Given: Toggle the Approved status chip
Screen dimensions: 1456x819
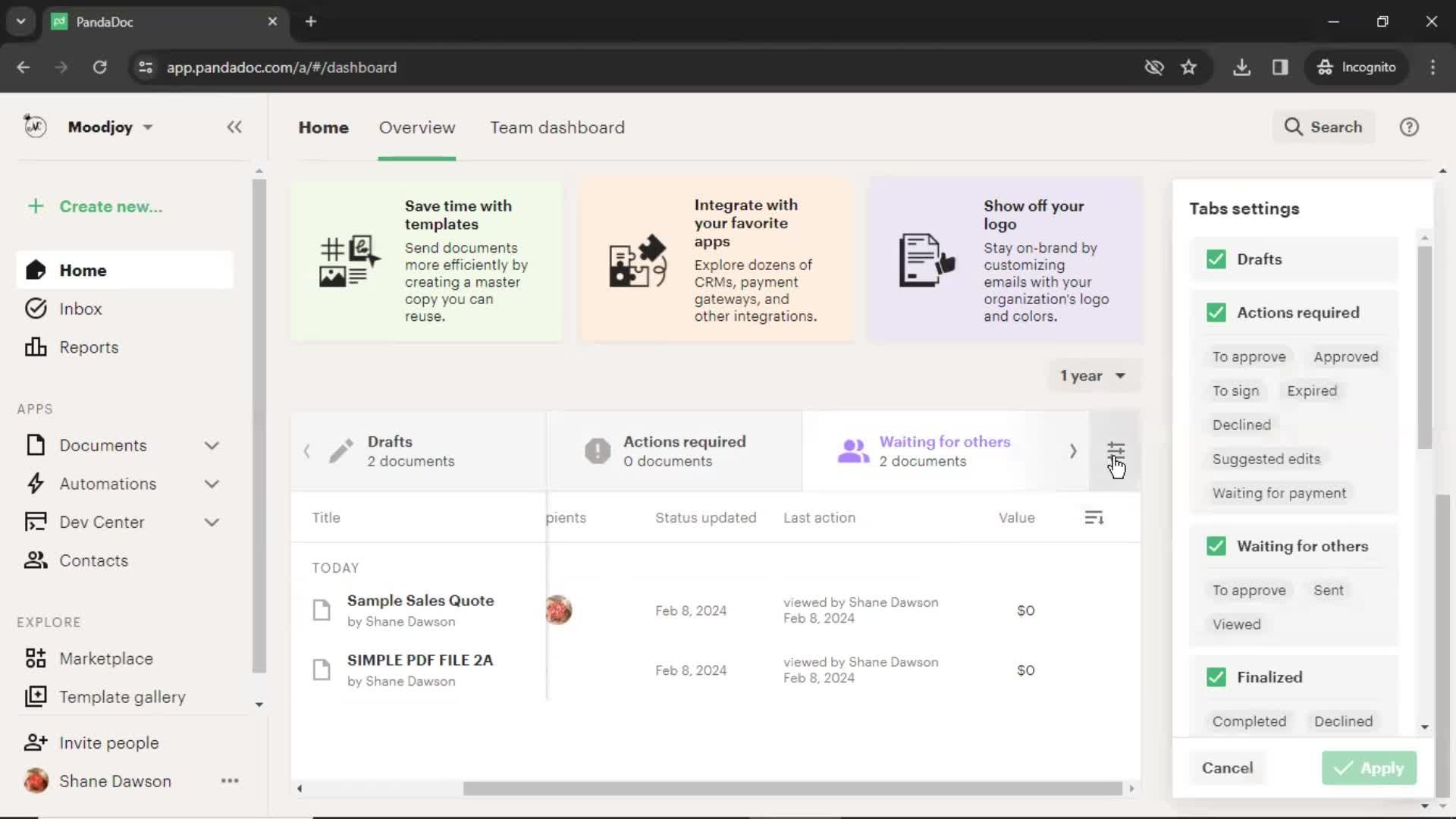Looking at the screenshot, I should tap(1346, 357).
